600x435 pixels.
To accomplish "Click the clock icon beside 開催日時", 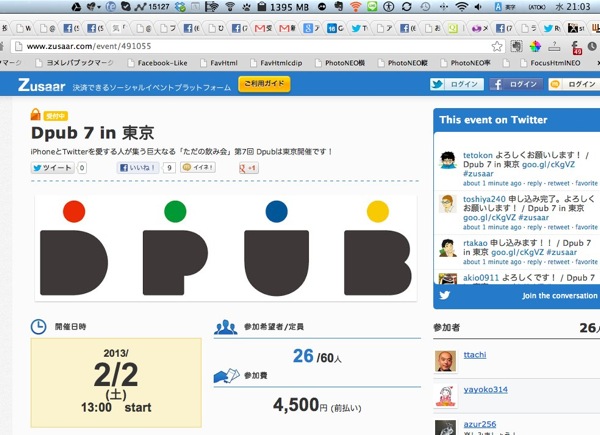I will [38, 327].
